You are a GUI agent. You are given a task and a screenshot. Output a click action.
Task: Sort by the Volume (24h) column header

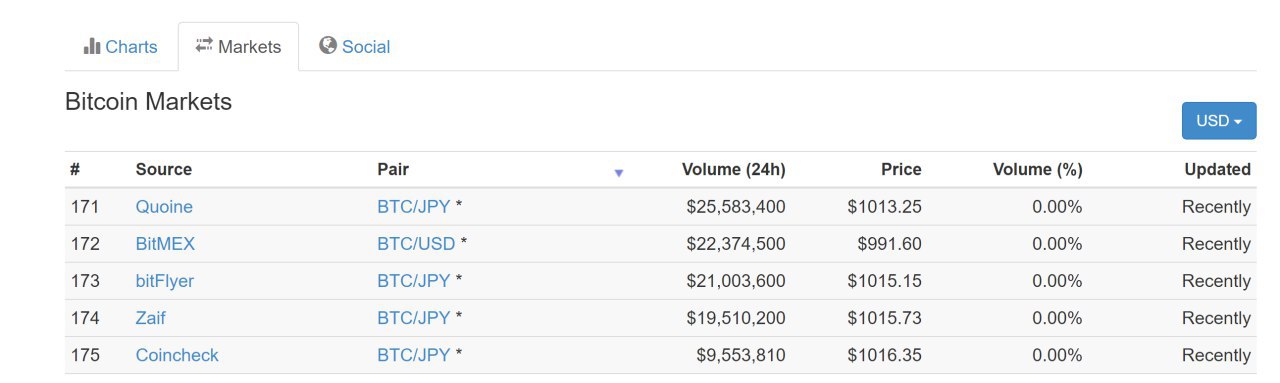point(733,169)
